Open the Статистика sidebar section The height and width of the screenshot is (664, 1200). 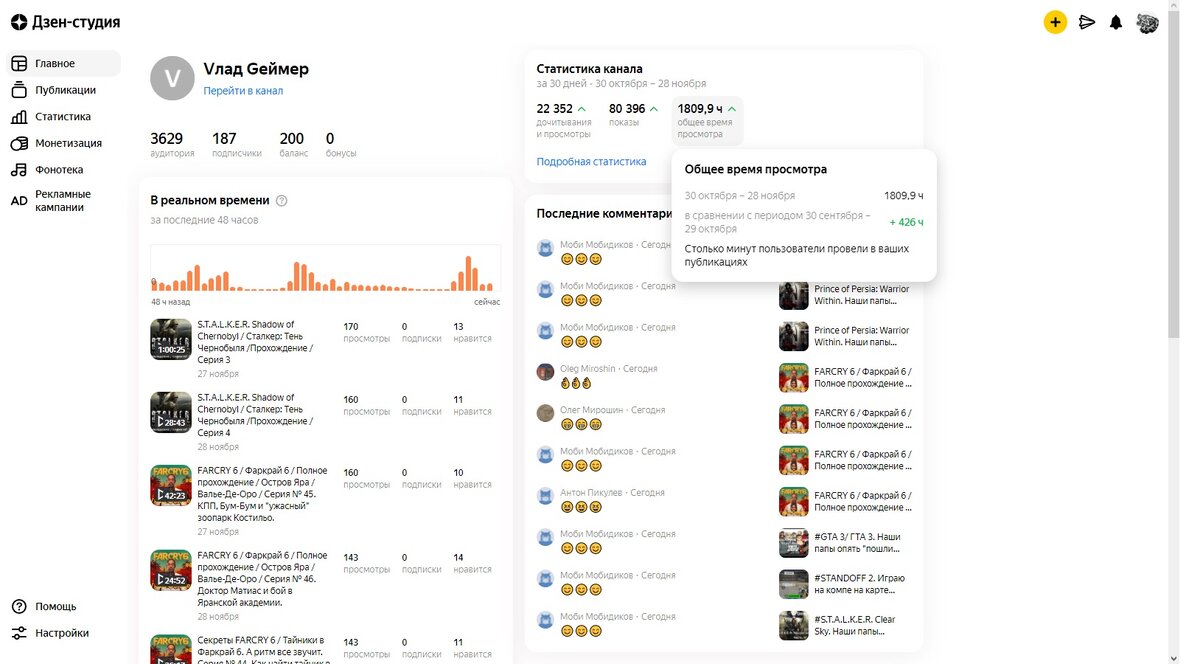point(63,116)
